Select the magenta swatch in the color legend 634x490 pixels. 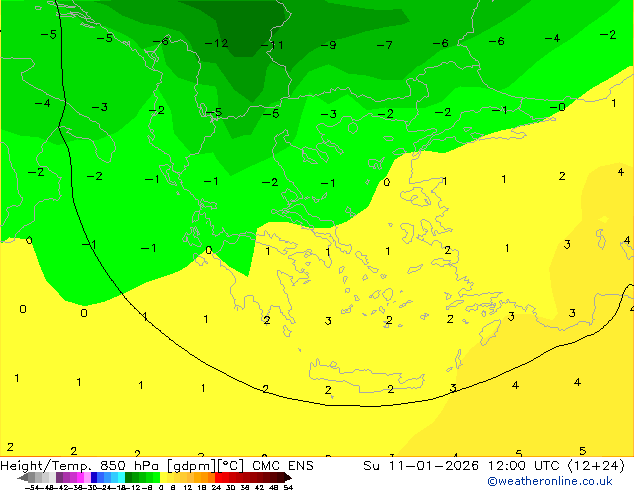(80, 477)
